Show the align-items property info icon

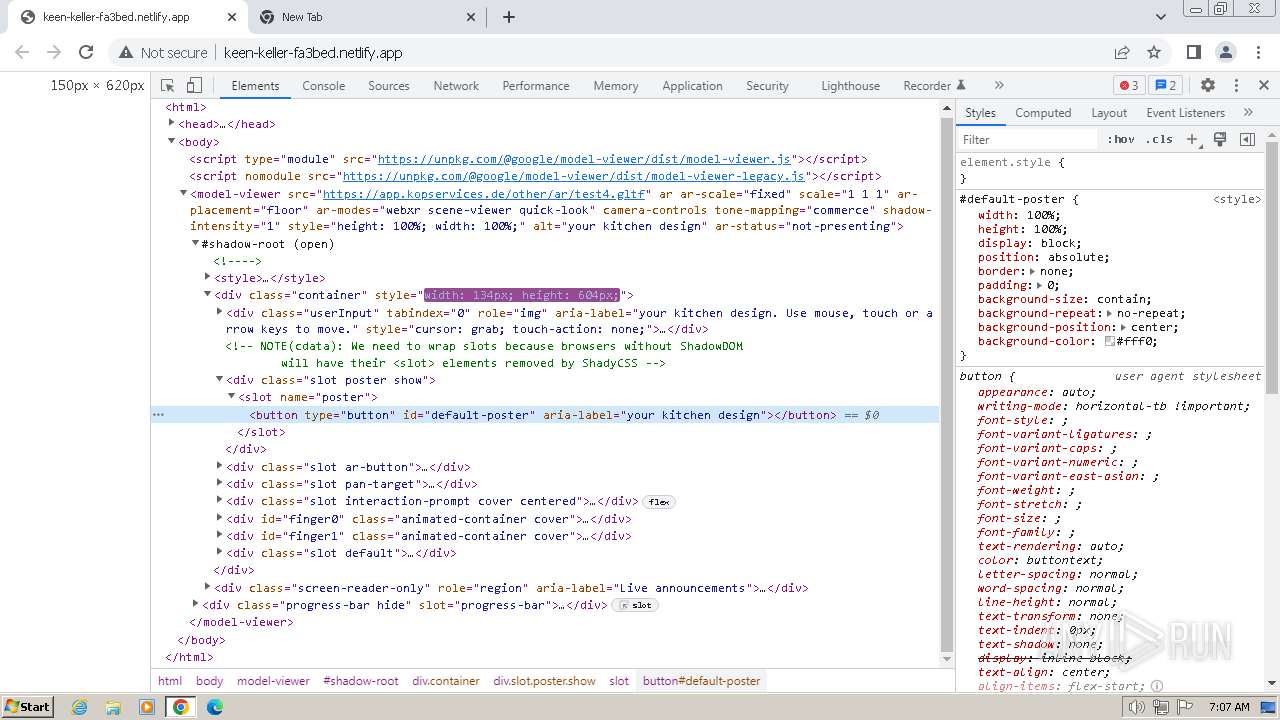click(1157, 686)
